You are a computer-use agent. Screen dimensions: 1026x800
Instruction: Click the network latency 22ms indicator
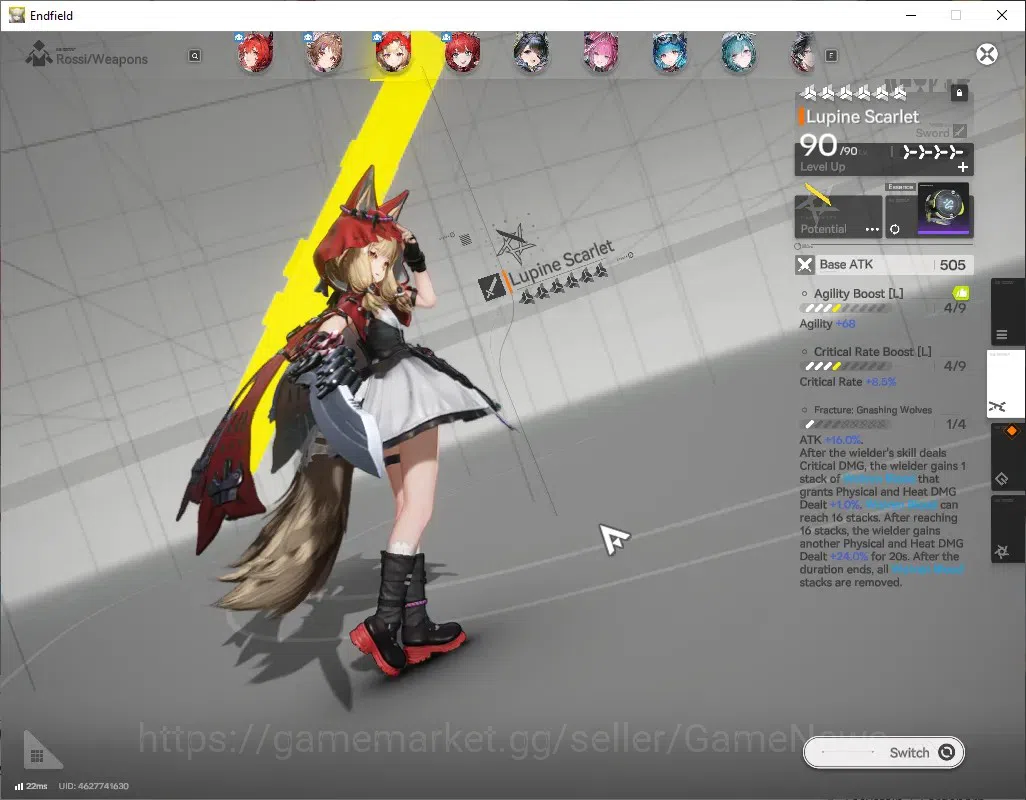click(x=31, y=786)
